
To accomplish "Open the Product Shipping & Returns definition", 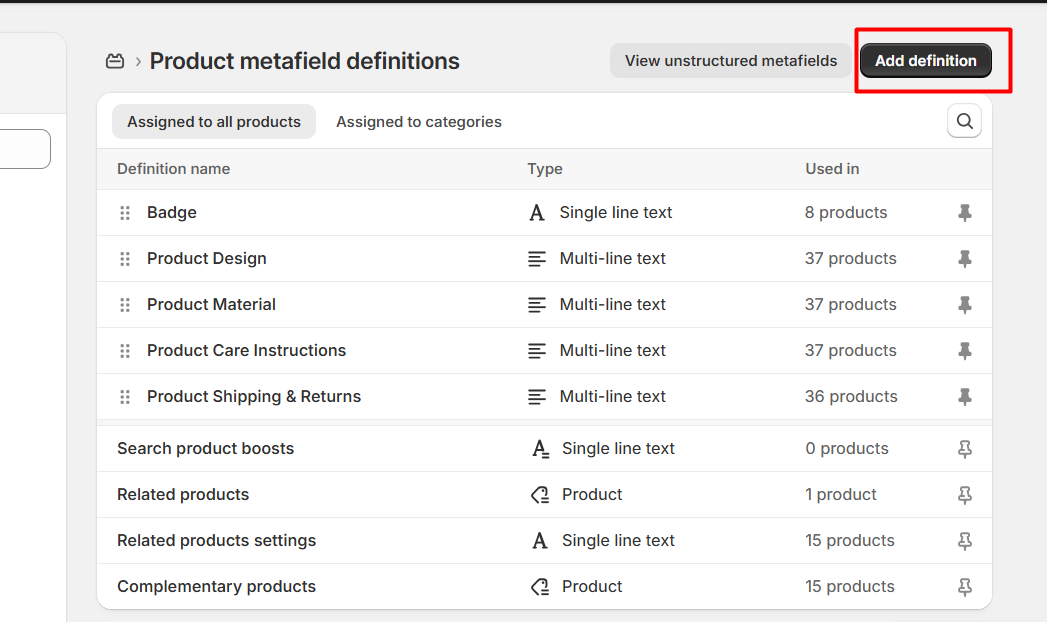I will click(254, 397).
